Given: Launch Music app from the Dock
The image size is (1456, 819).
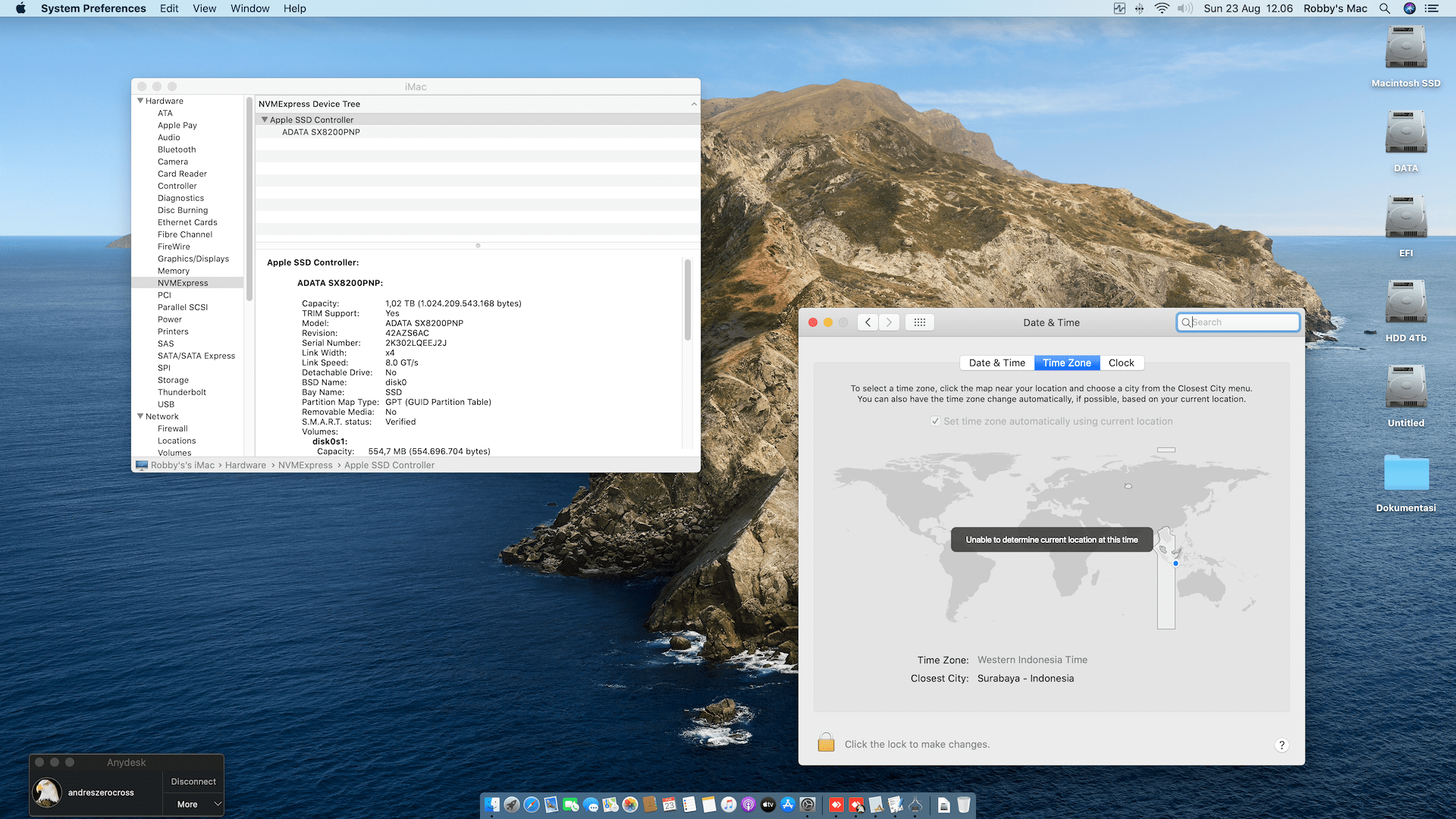Looking at the screenshot, I should [729, 805].
